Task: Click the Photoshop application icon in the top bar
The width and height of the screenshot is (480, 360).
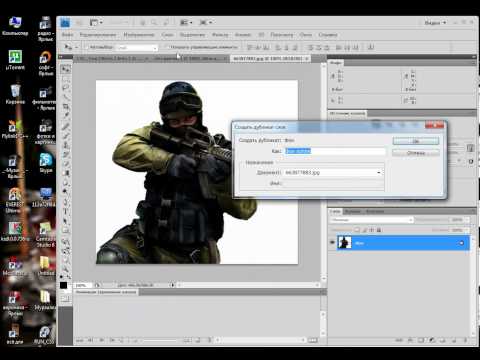Action: point(65,23)
